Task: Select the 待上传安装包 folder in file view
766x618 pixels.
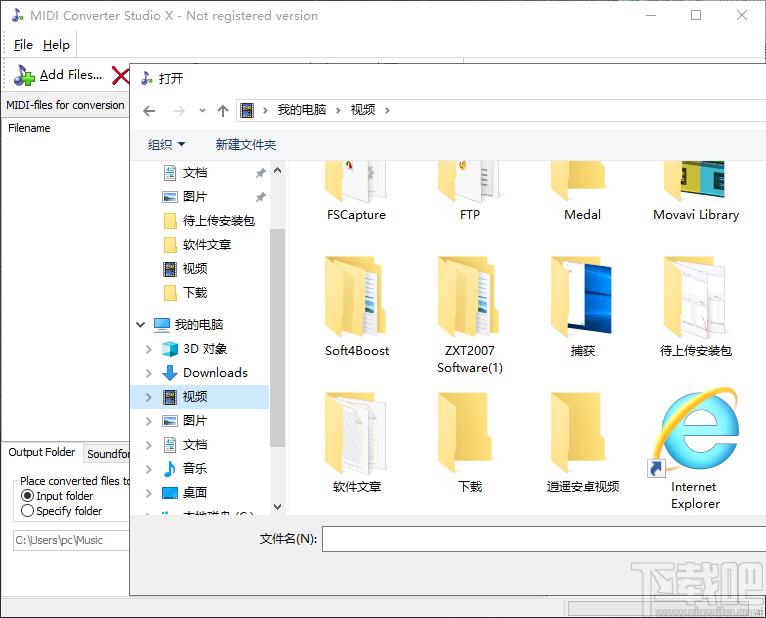Action: [696, 307]
